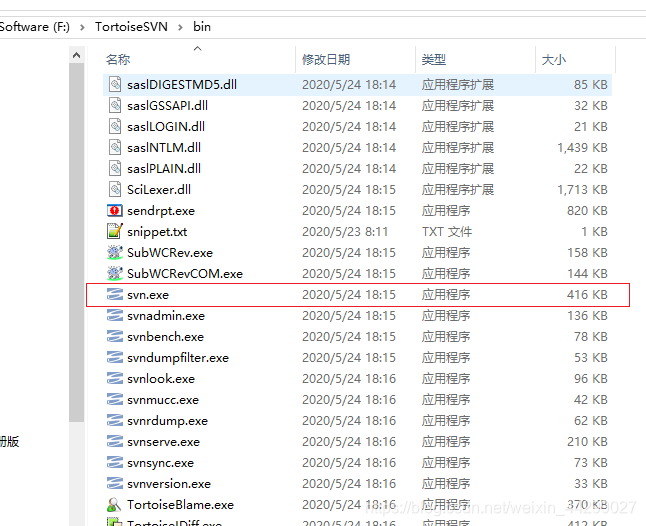Click the 1,439 KB size of saslNTLM.dll

pyautogui.click(x=582, y=147)
